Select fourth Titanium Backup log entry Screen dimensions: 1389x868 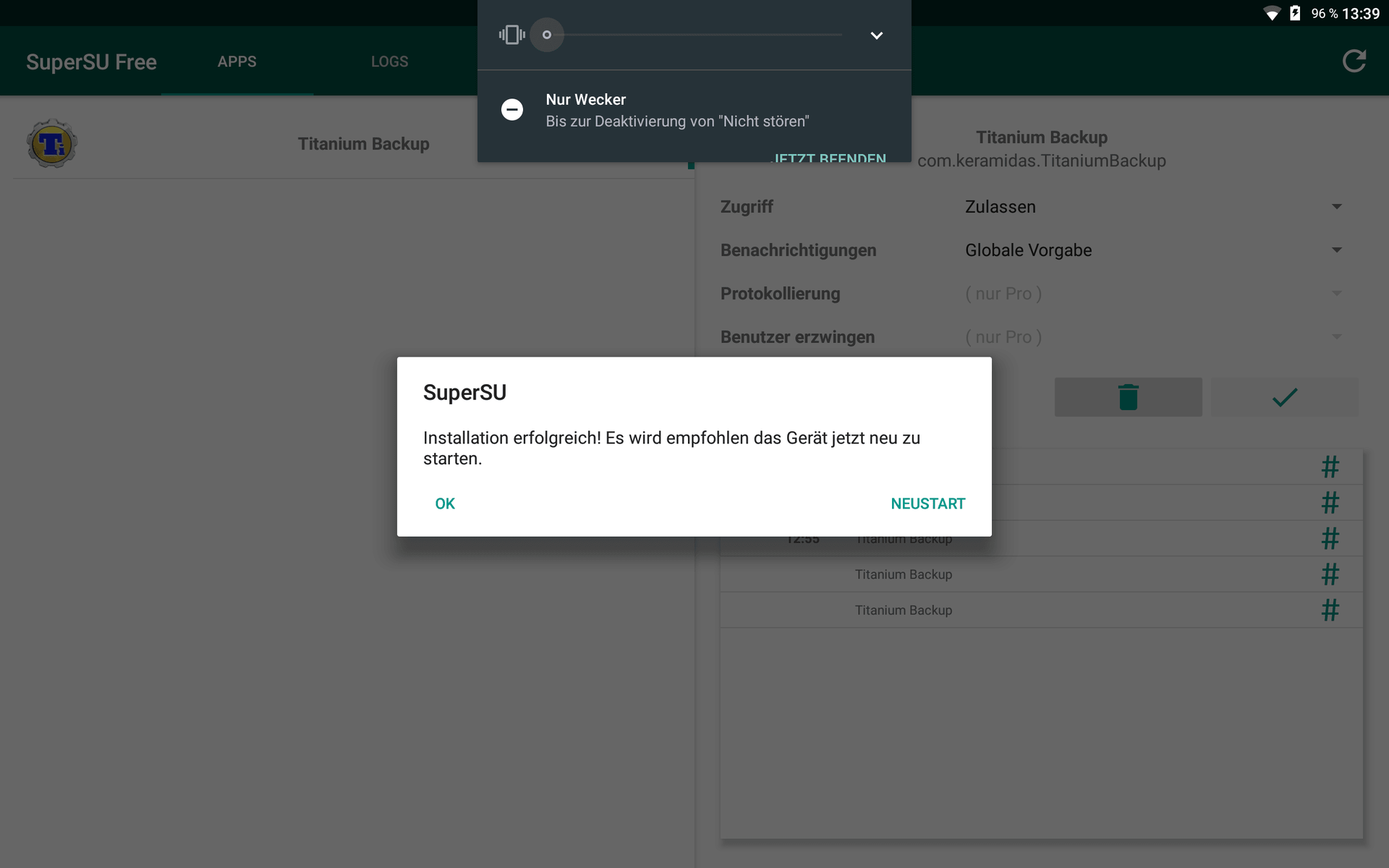[x=1042, y=574]
